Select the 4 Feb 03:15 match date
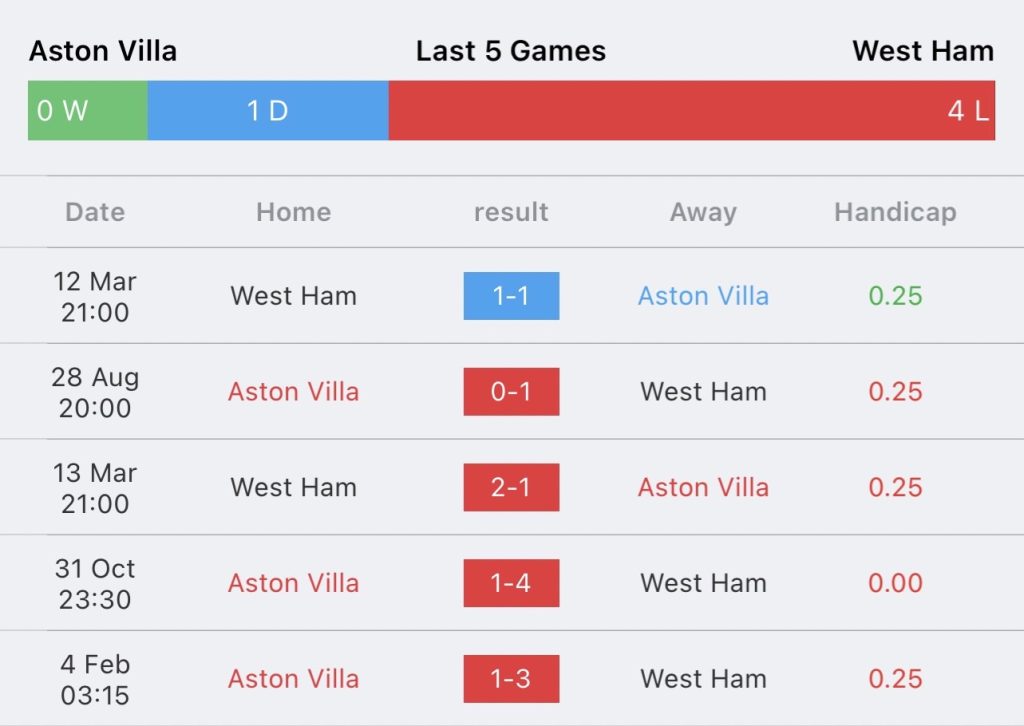This screenshot has width=1024, height=726. [x=95, y=680]
